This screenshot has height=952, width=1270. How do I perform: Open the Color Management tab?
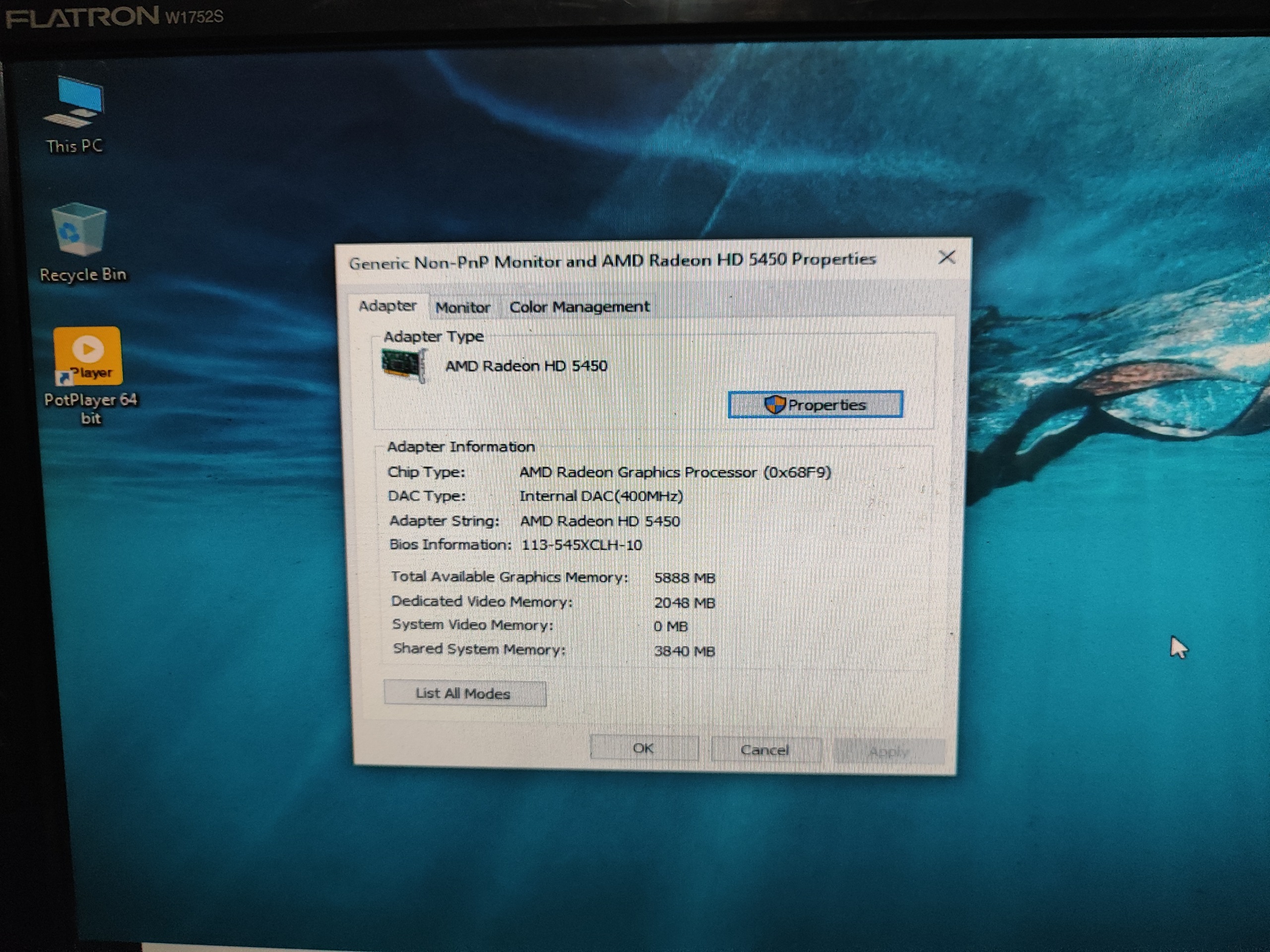(579, 307)
